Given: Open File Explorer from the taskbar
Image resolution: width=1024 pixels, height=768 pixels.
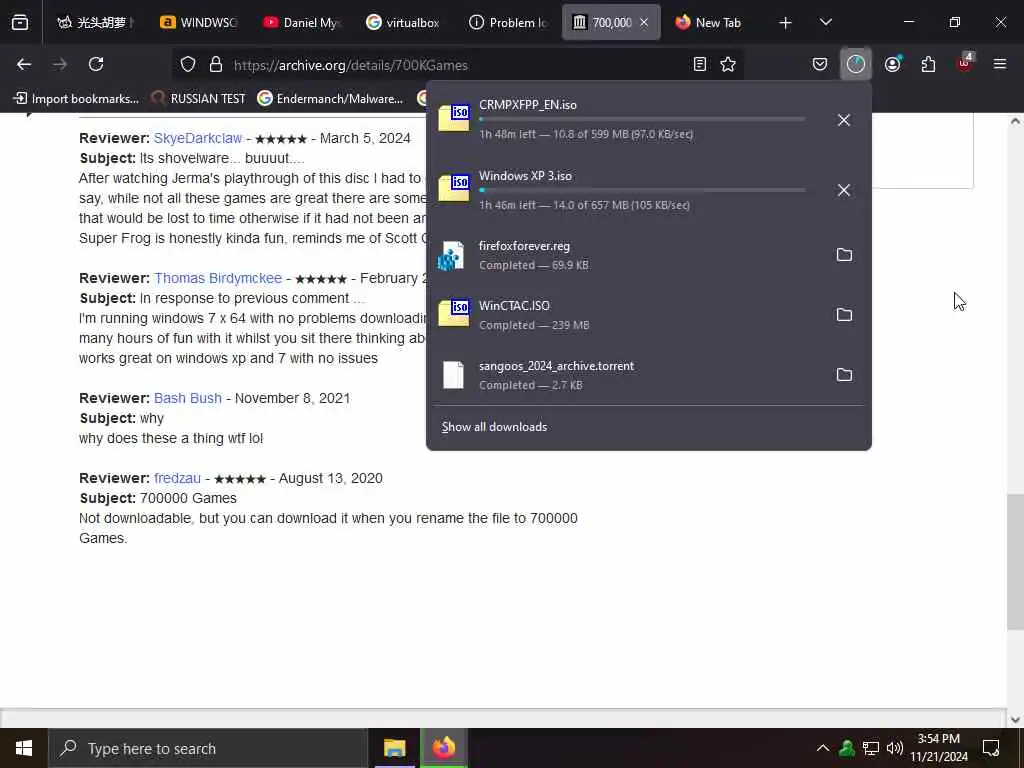Looking at the screenshot, I should click(x=394, y=748).
